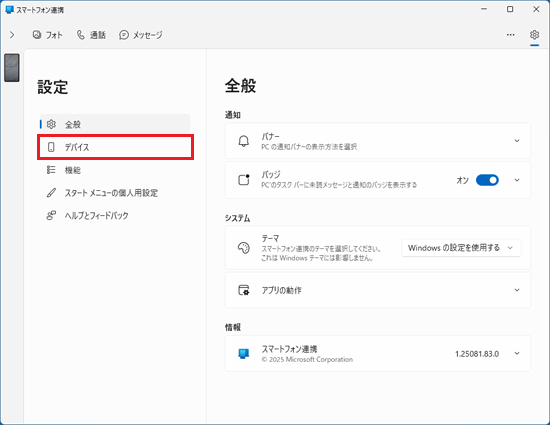The width and height of the screenshot is (550, 425).
Task: Expand the バッジ row chevron
Action: 517,180
